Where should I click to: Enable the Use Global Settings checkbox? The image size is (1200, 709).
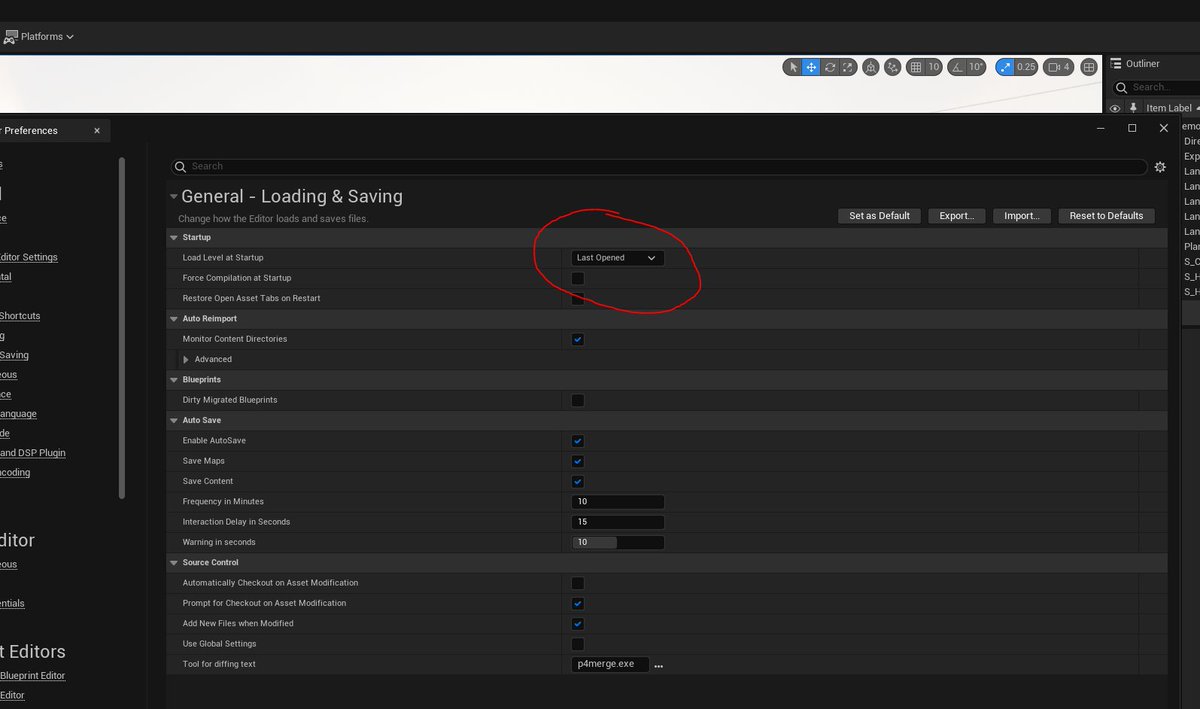point(578,644)
